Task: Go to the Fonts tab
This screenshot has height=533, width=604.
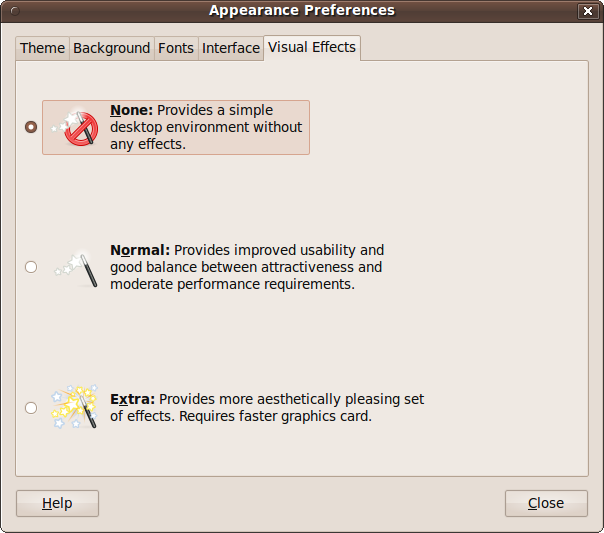Action: [176, 48]
